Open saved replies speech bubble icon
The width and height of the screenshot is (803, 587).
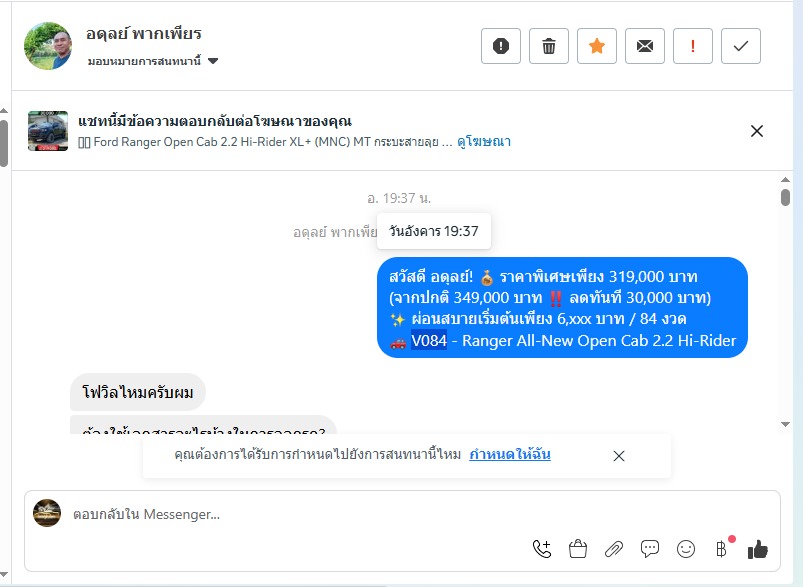649,549
